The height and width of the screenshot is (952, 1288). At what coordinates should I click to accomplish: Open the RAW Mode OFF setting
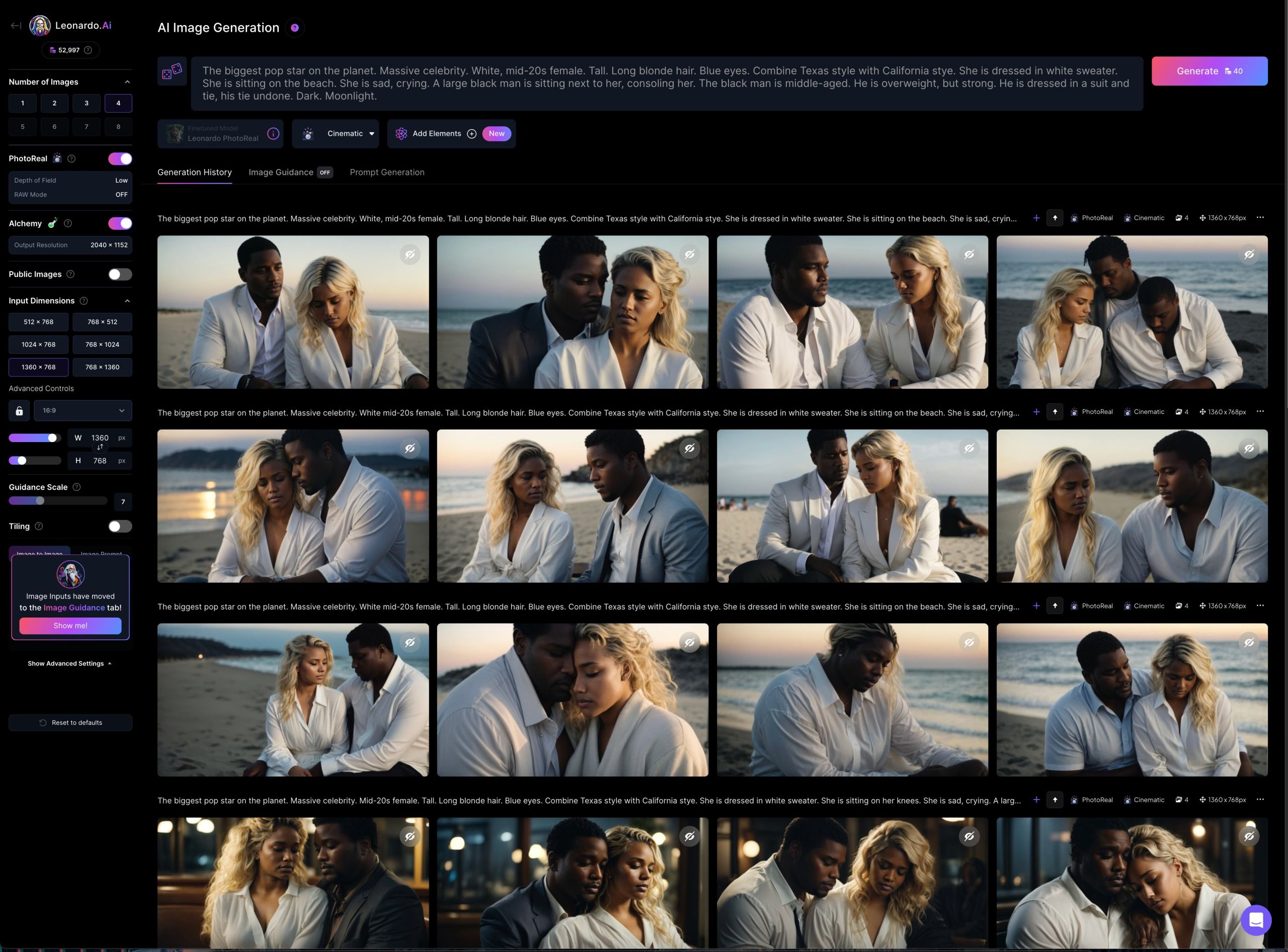coord(70,195)
